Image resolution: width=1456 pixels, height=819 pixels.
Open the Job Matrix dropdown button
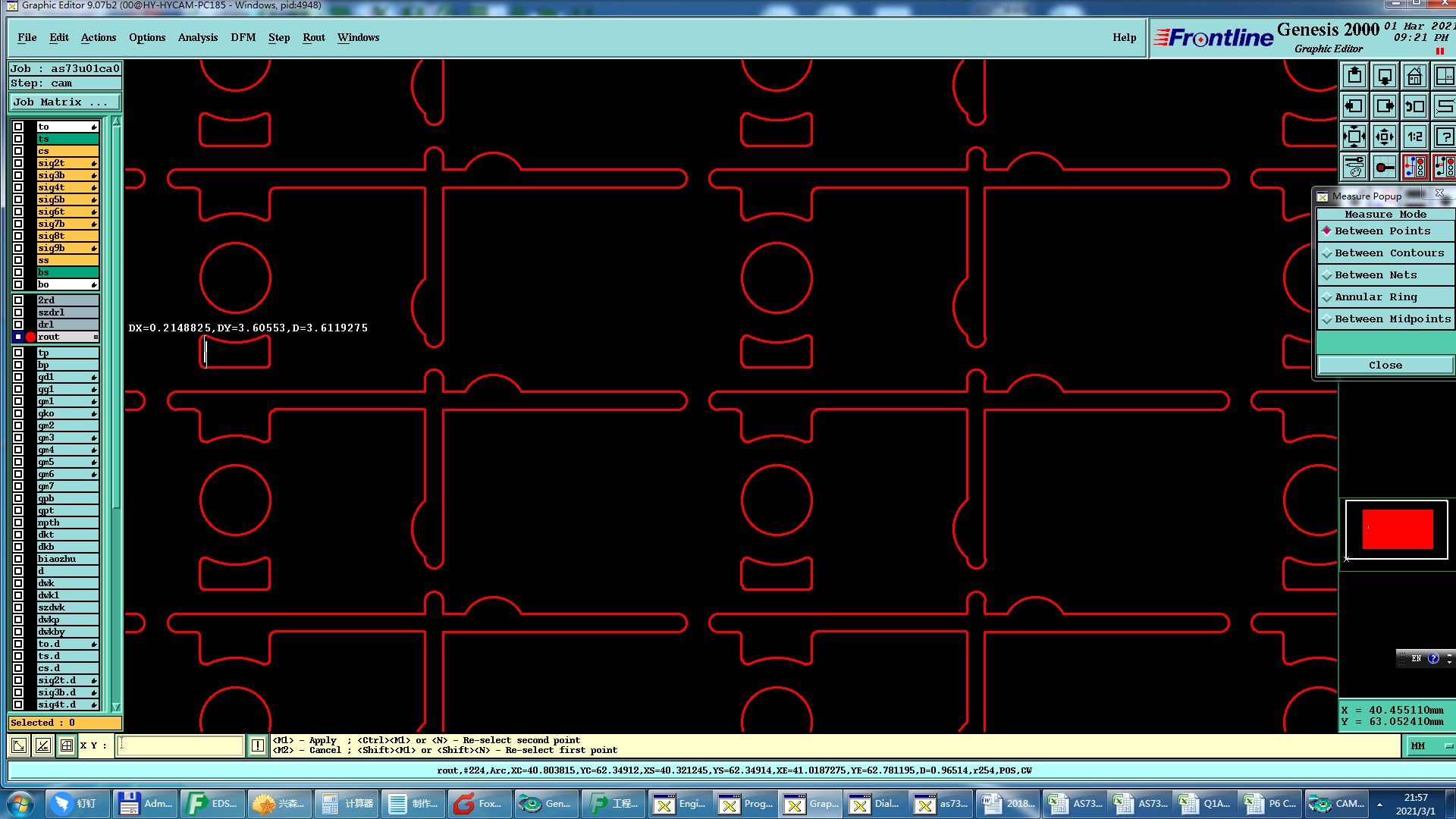(64, 102)
